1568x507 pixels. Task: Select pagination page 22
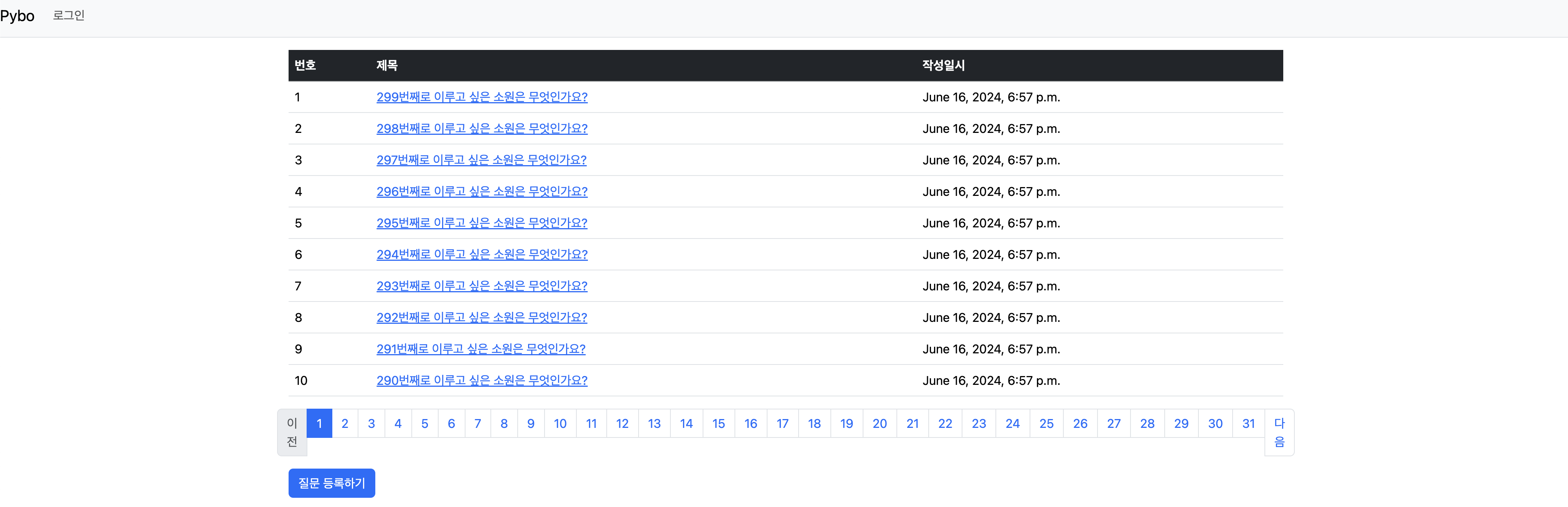(x=945, y=424)
